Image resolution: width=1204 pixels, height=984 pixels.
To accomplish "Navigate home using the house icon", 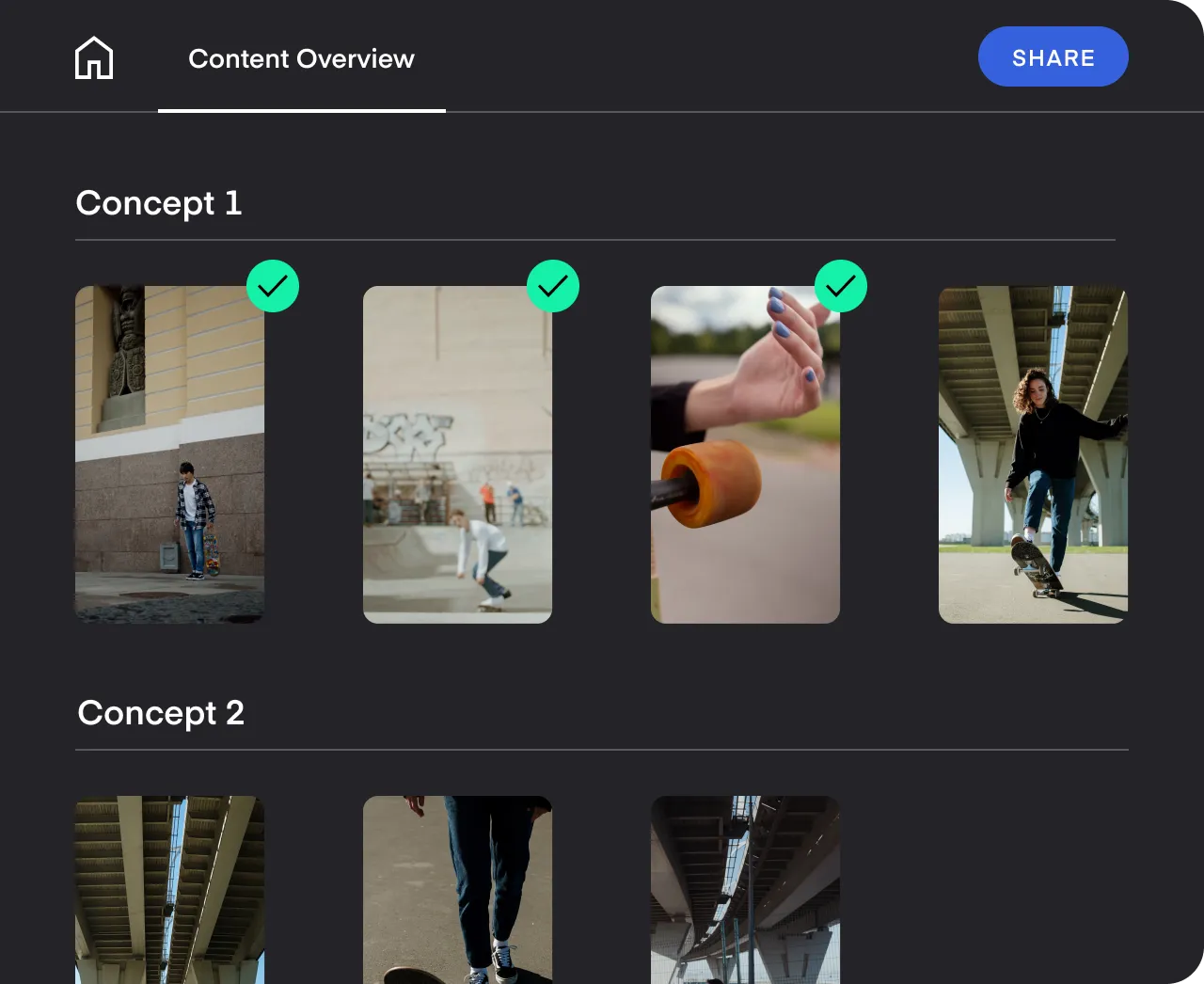I will [93, 56].
